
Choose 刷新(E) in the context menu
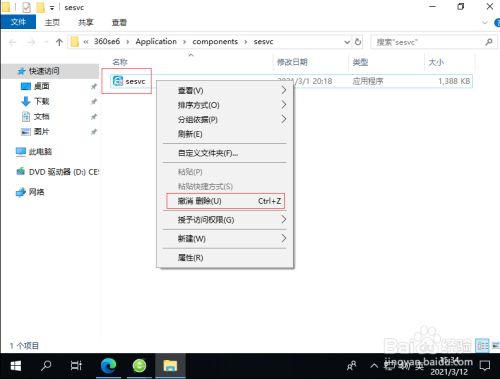[225, 134]
